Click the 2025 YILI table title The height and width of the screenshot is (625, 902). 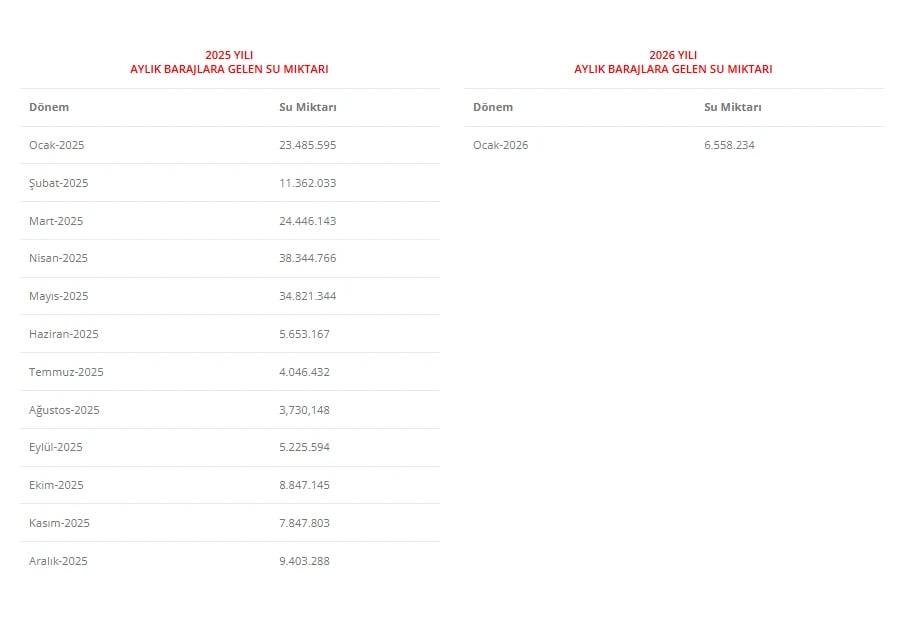tap(229, 62)
